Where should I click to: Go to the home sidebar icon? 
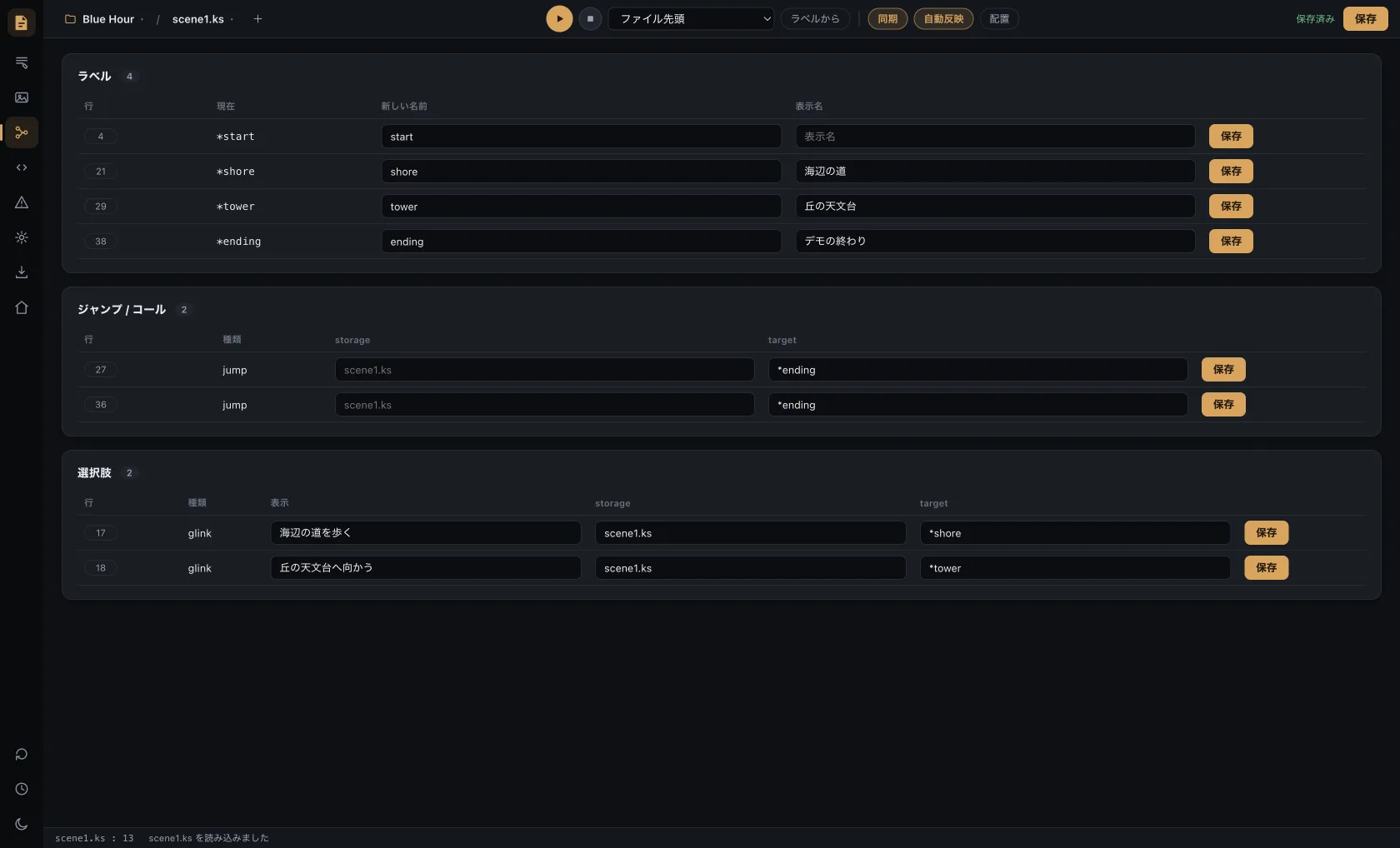pos(22,307)
